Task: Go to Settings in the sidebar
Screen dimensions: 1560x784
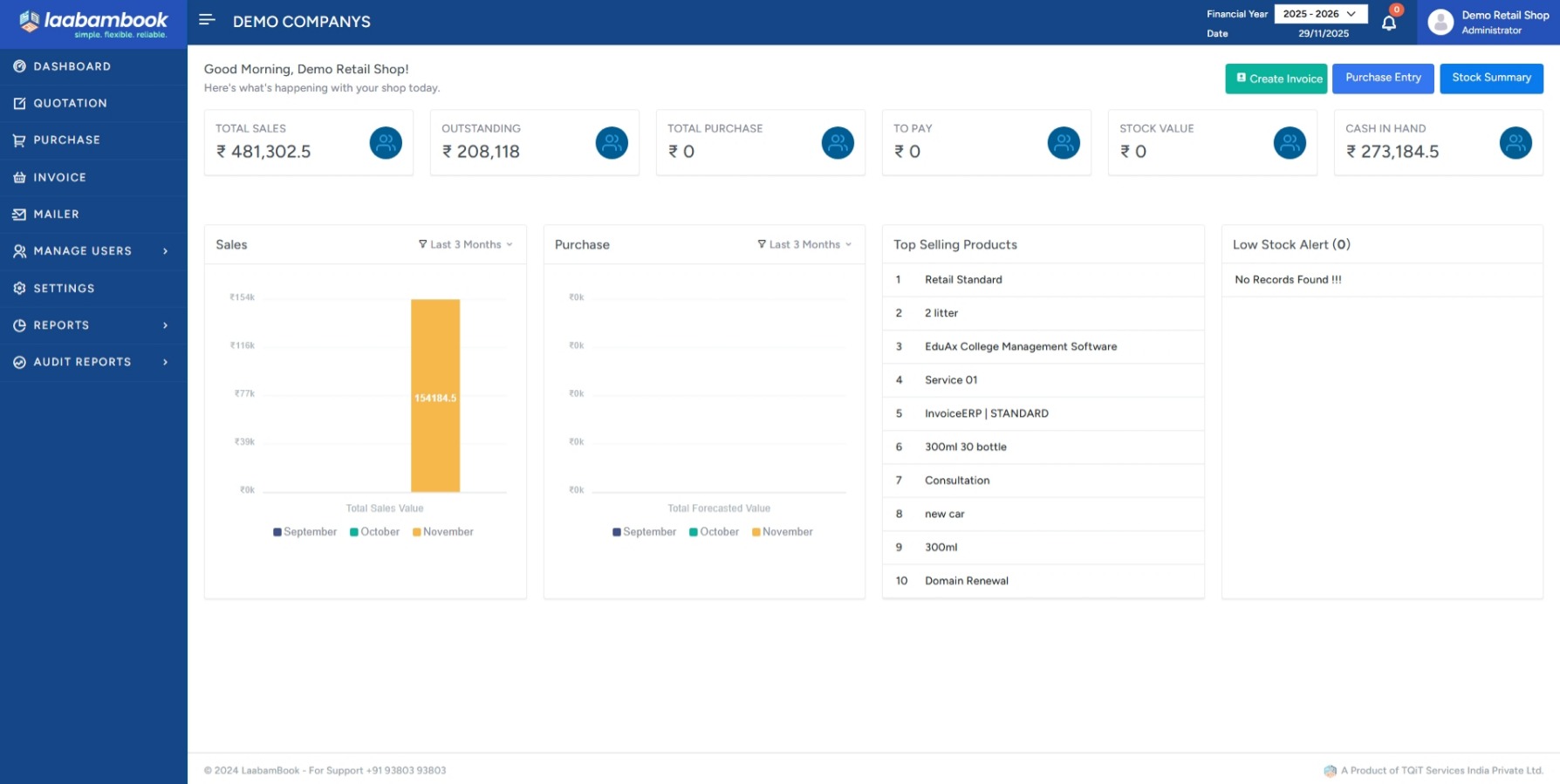Action: (x=64, y=289)
